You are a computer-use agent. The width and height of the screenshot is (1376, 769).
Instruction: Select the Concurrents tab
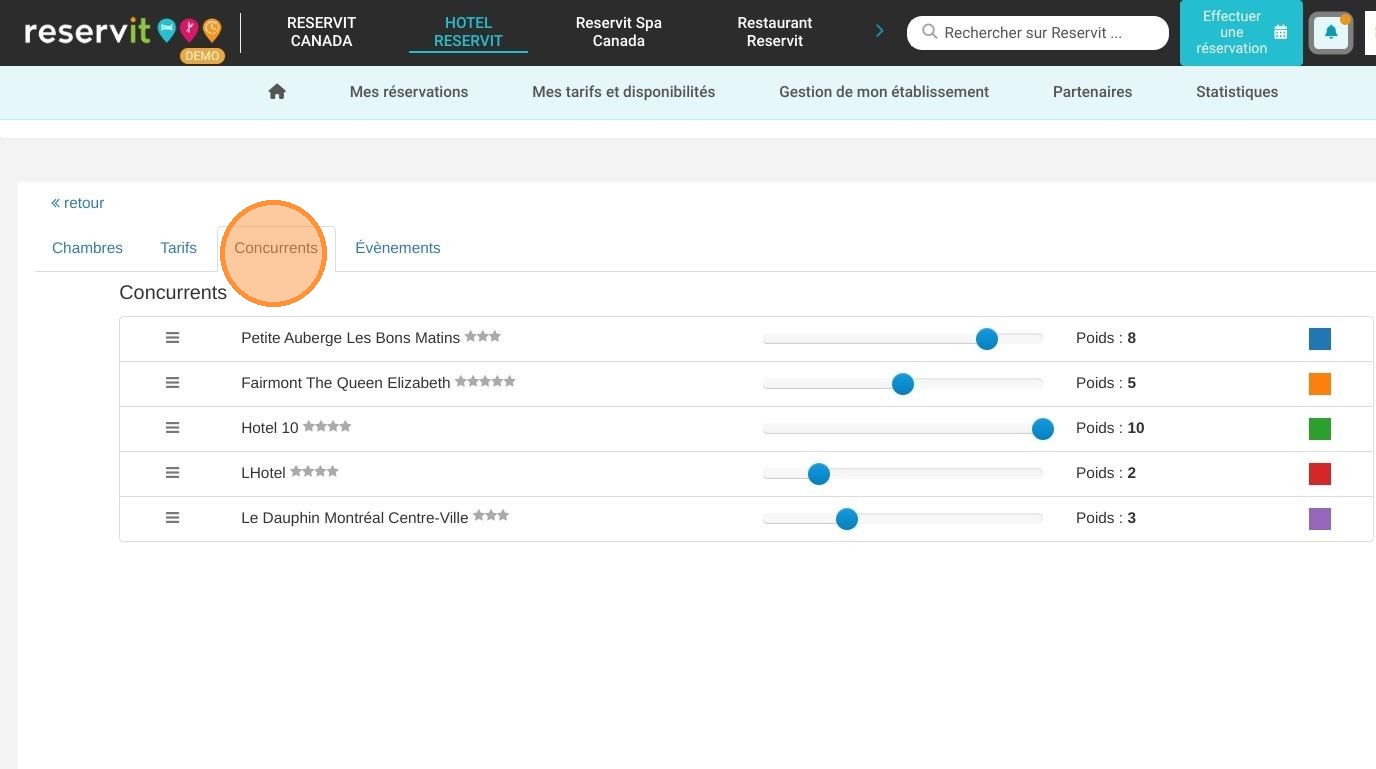(x=276, y=248)
